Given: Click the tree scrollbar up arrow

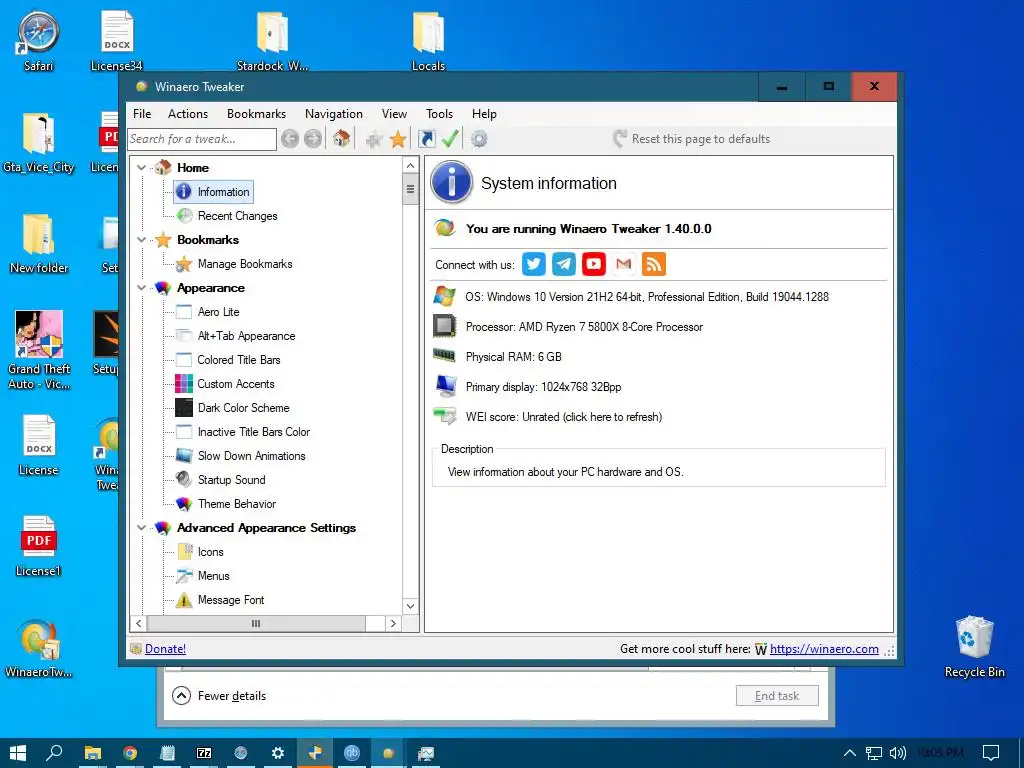Looking at the screenshot, I should tap(410, 165).
